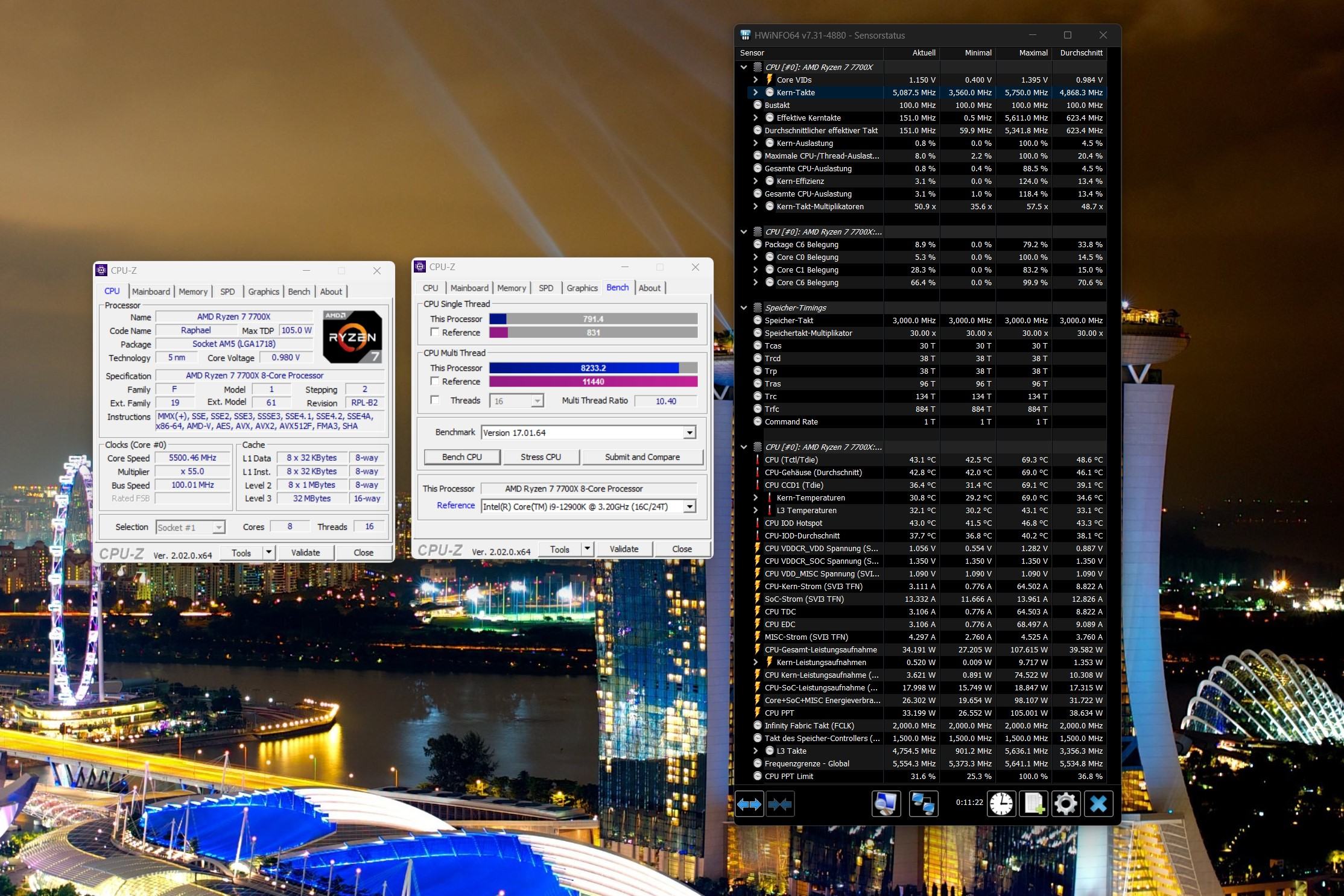Click the Core VIDs lightning bolt icon
Image resolution: width=1344 pixels, height=896 pixels.
tap(770, 80)
